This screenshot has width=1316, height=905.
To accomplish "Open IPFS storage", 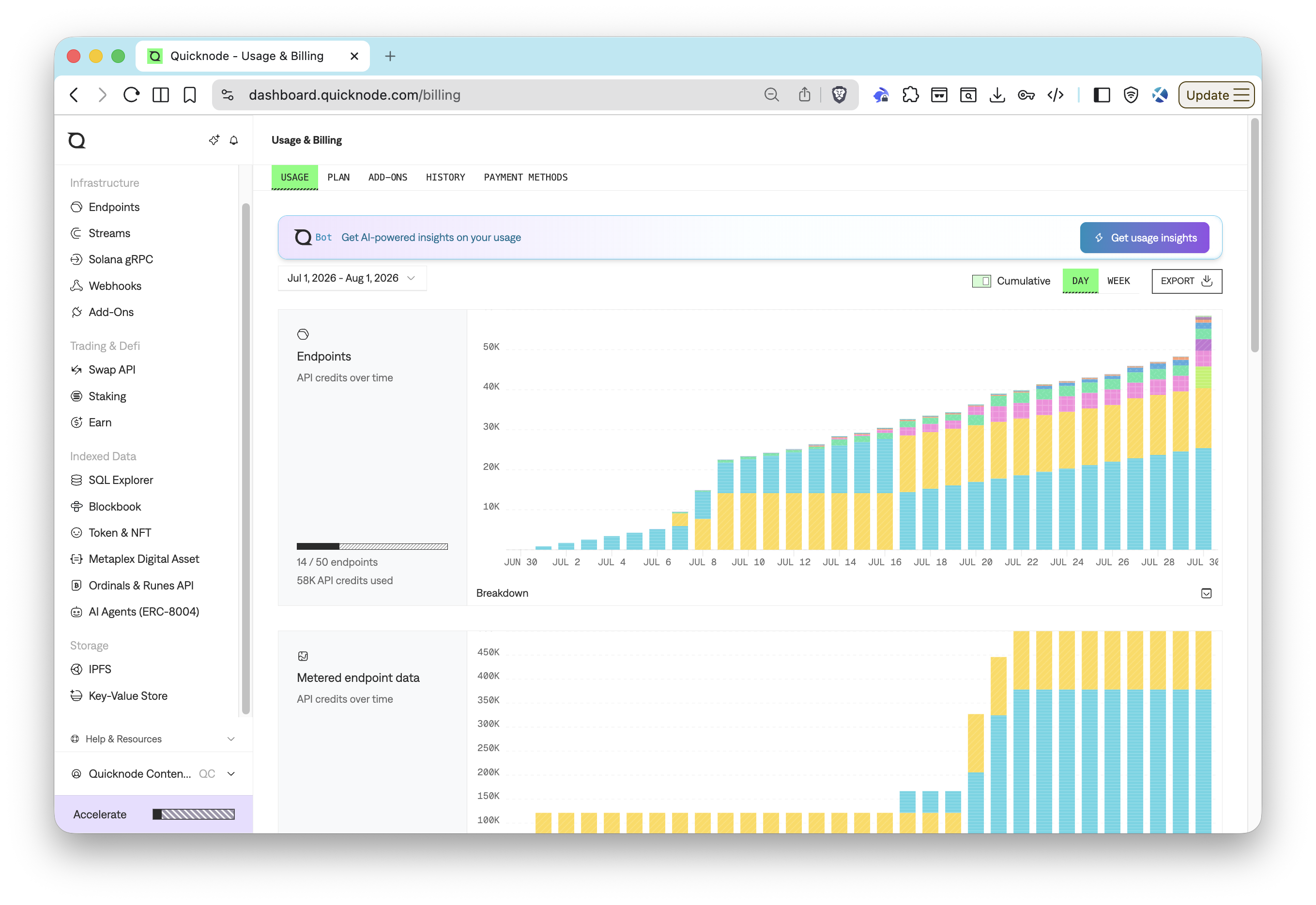I will (x=100, y=670).
